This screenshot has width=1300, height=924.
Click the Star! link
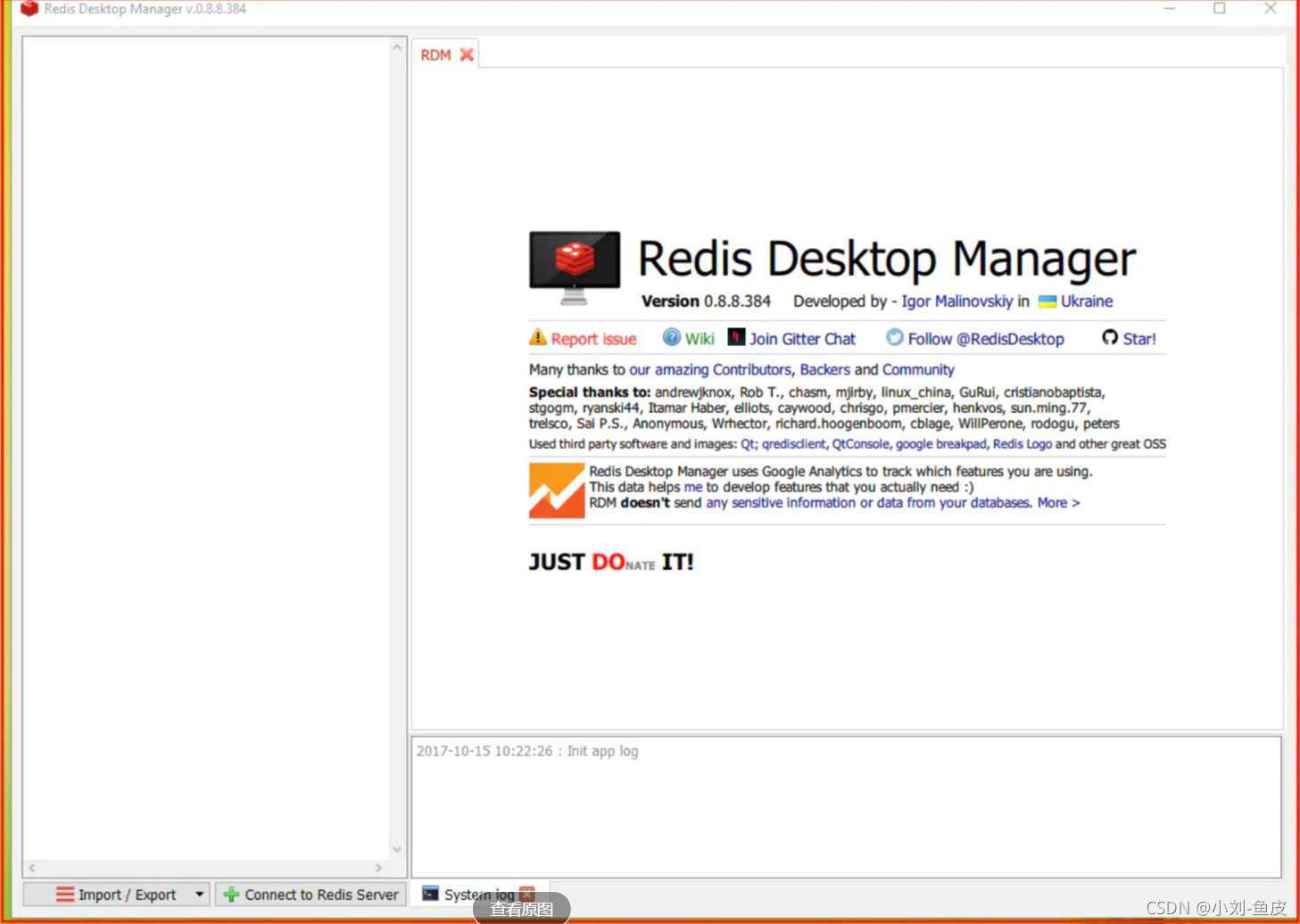coord(1139,339)
